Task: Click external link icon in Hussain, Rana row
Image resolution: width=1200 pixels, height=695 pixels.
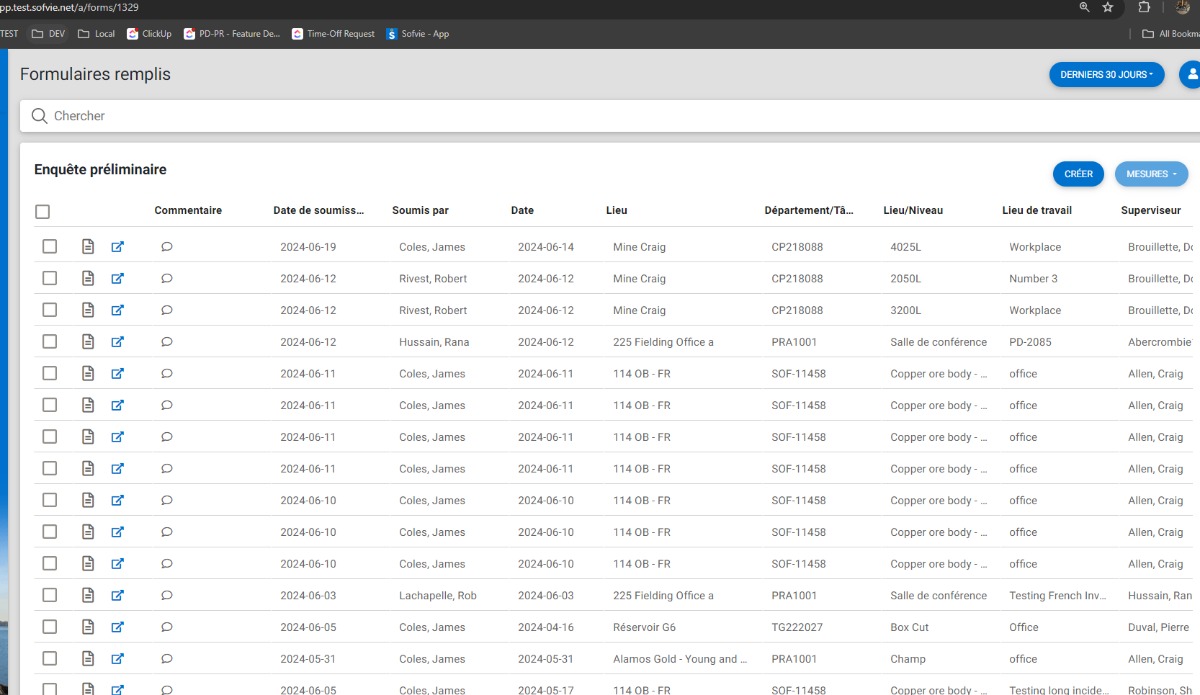Action: pos(117,342)
